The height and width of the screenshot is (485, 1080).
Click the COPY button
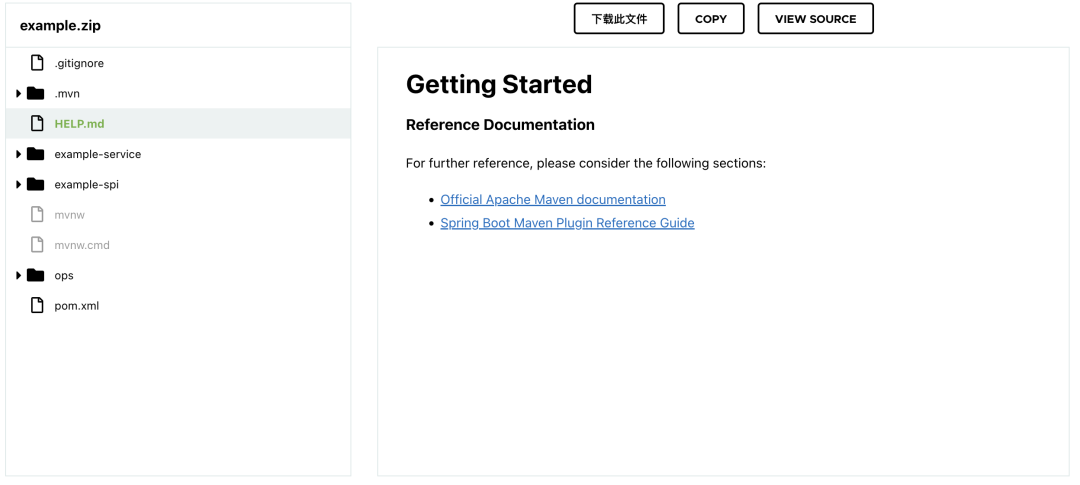(711, 19)
